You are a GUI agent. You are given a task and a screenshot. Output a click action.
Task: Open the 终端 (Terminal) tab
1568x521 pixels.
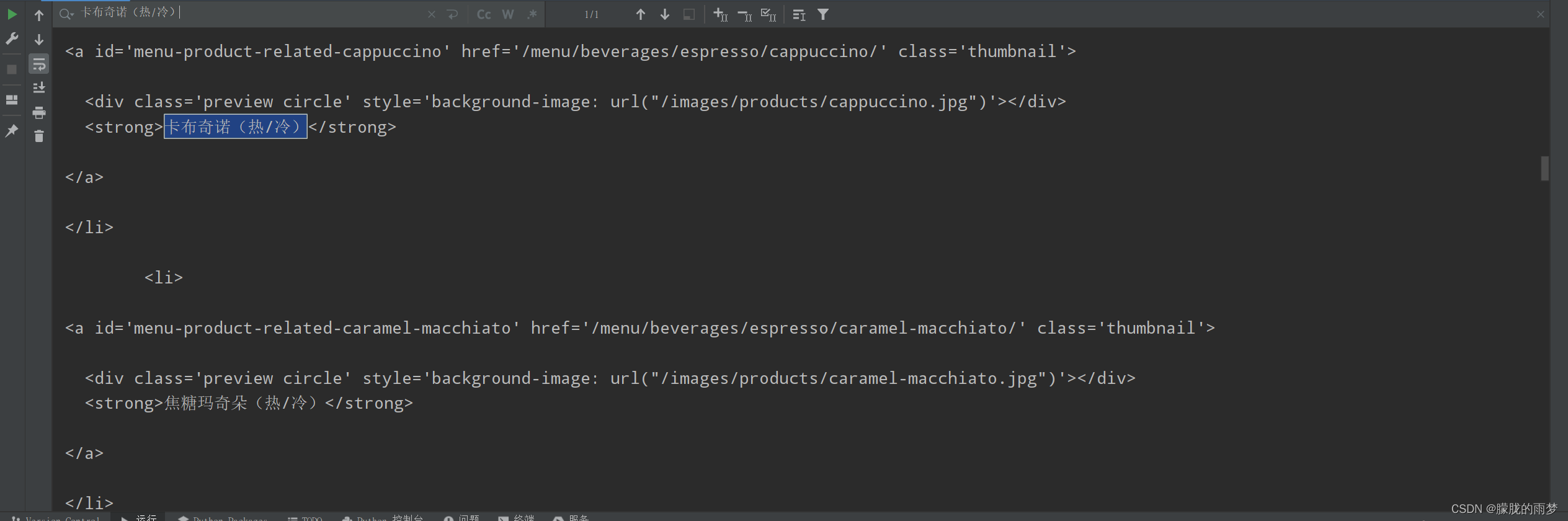coord(516,517)
